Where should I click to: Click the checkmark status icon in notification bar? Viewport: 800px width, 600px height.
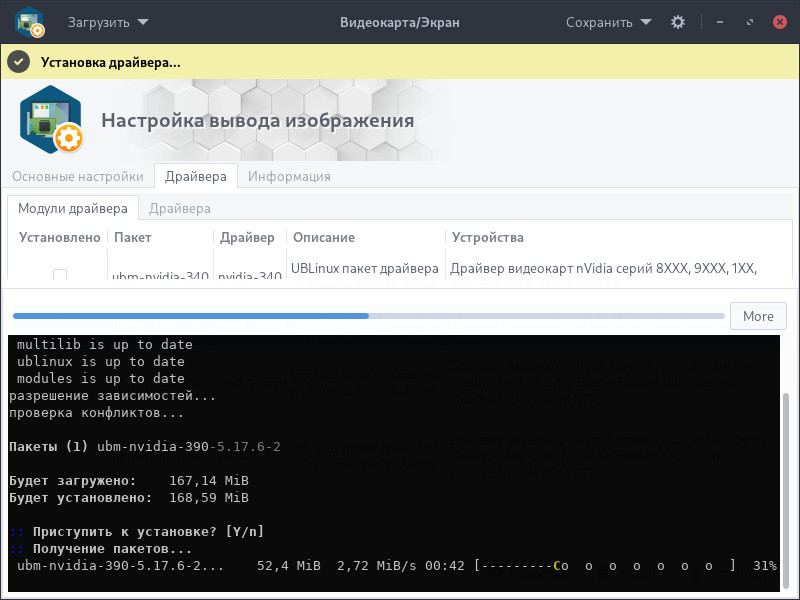click(18, 62)
